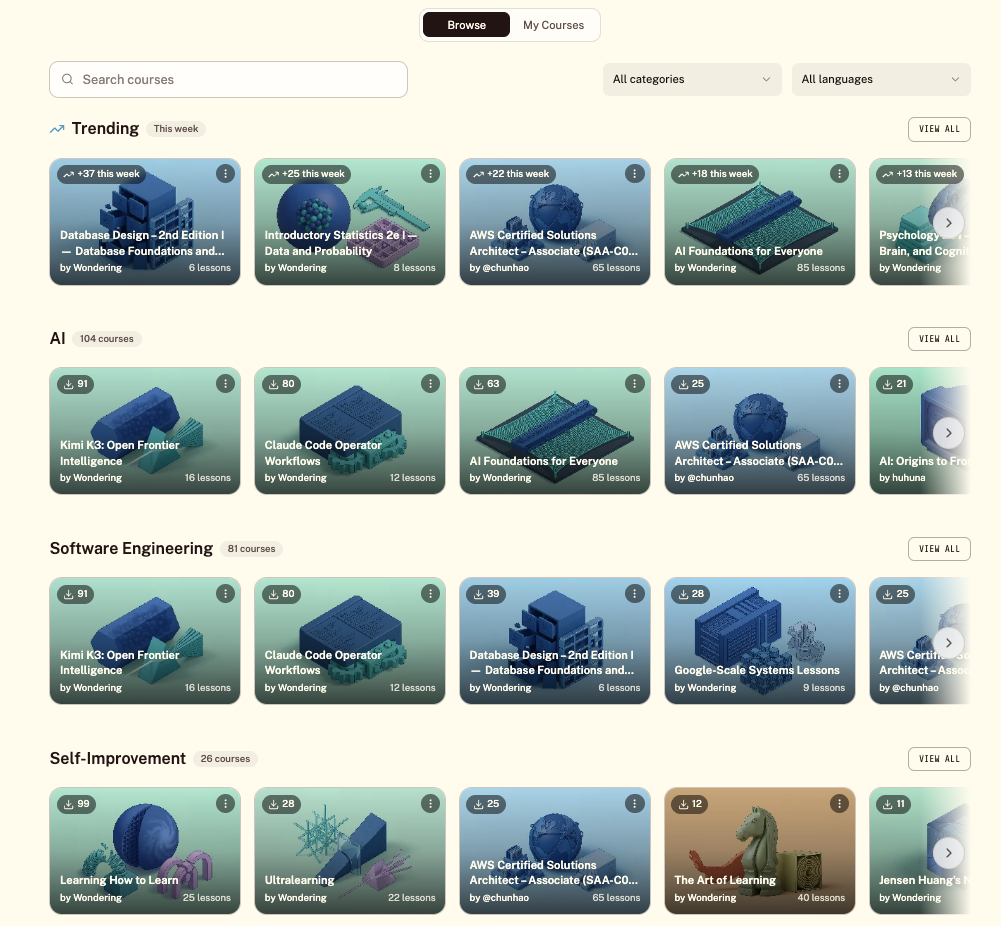Open trending Database Design – 2nd Edition course

point(145,221)
